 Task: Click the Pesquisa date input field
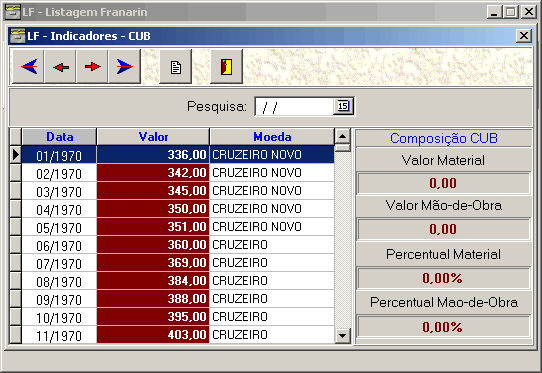coord(294,106)
